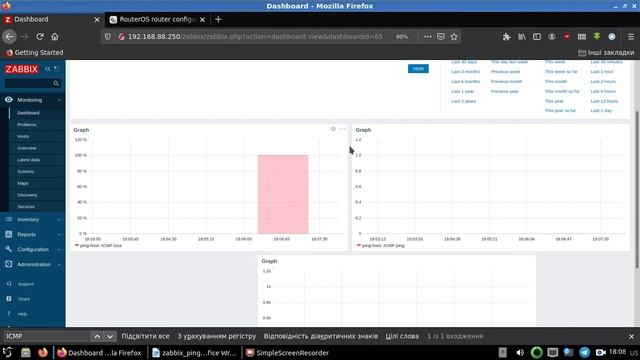Jump to the next find match arrow
640x360 pixels.
click(x=110, y=336)
